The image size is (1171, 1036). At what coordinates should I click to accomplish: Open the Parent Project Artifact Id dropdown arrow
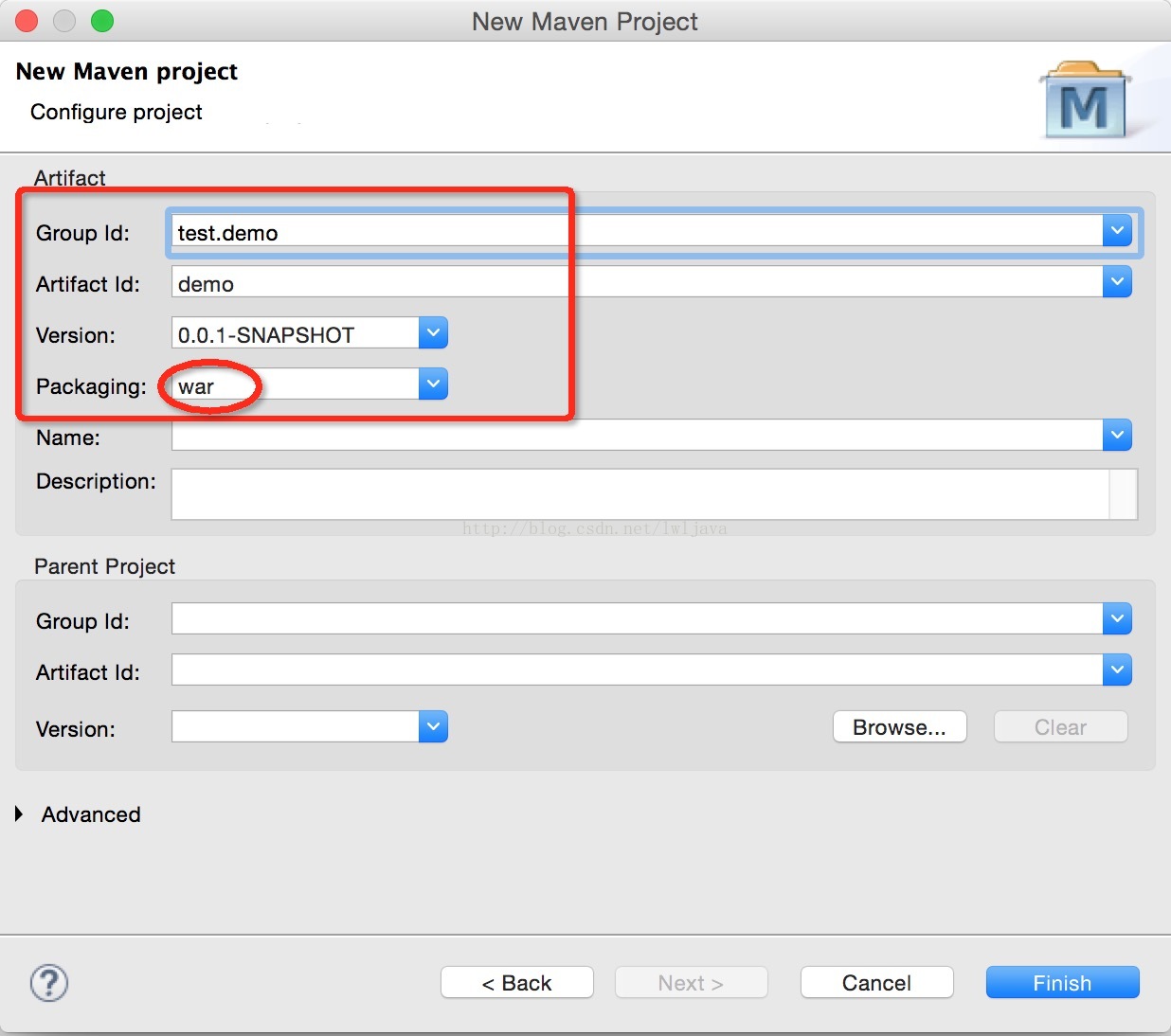(1117, 670)
